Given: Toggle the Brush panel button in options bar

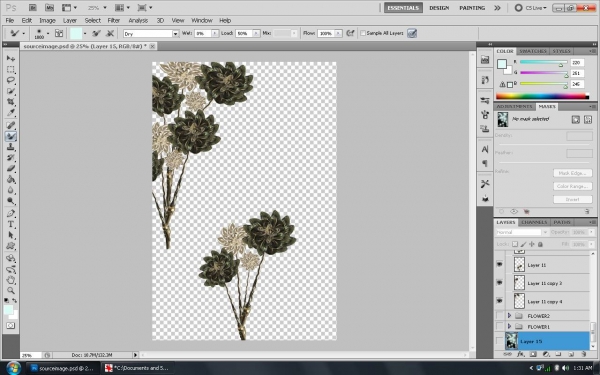Looking at the screenshot, I should pos(59,33).
